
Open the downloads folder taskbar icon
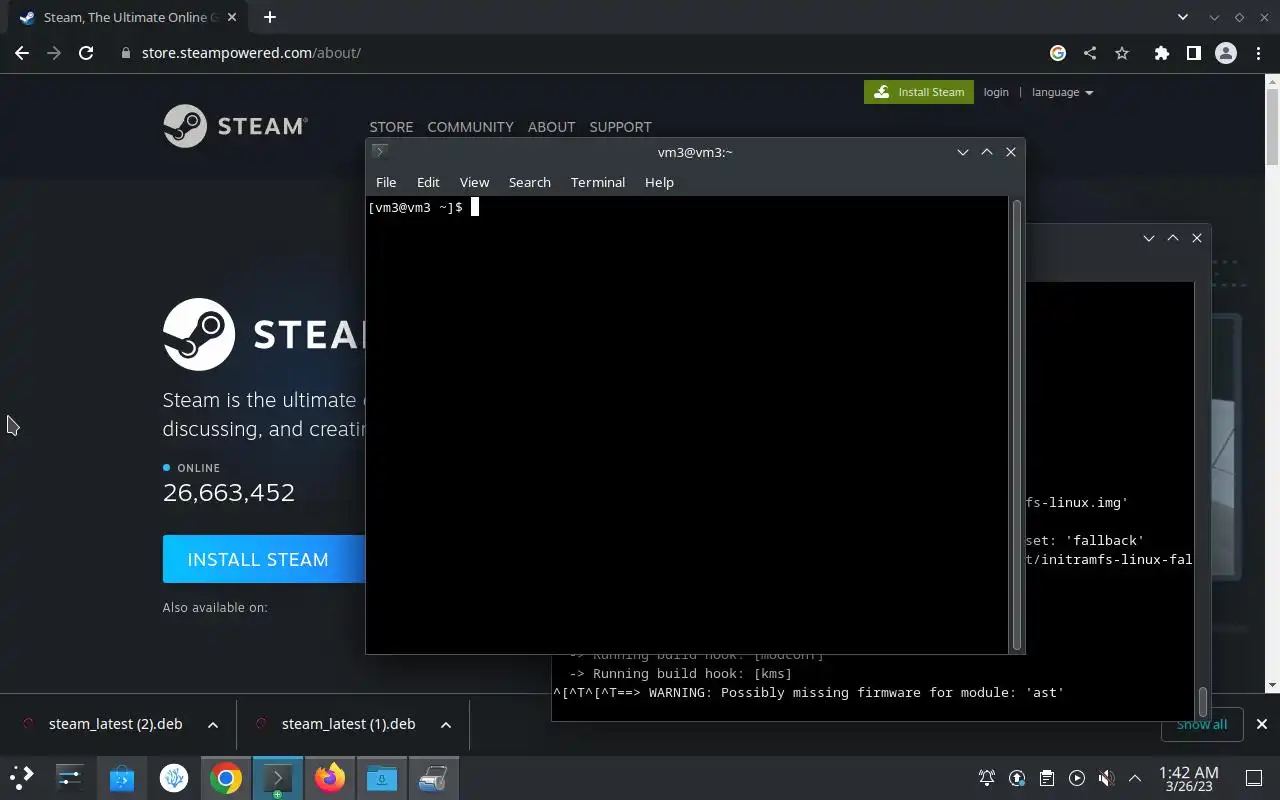pos(382,777)
